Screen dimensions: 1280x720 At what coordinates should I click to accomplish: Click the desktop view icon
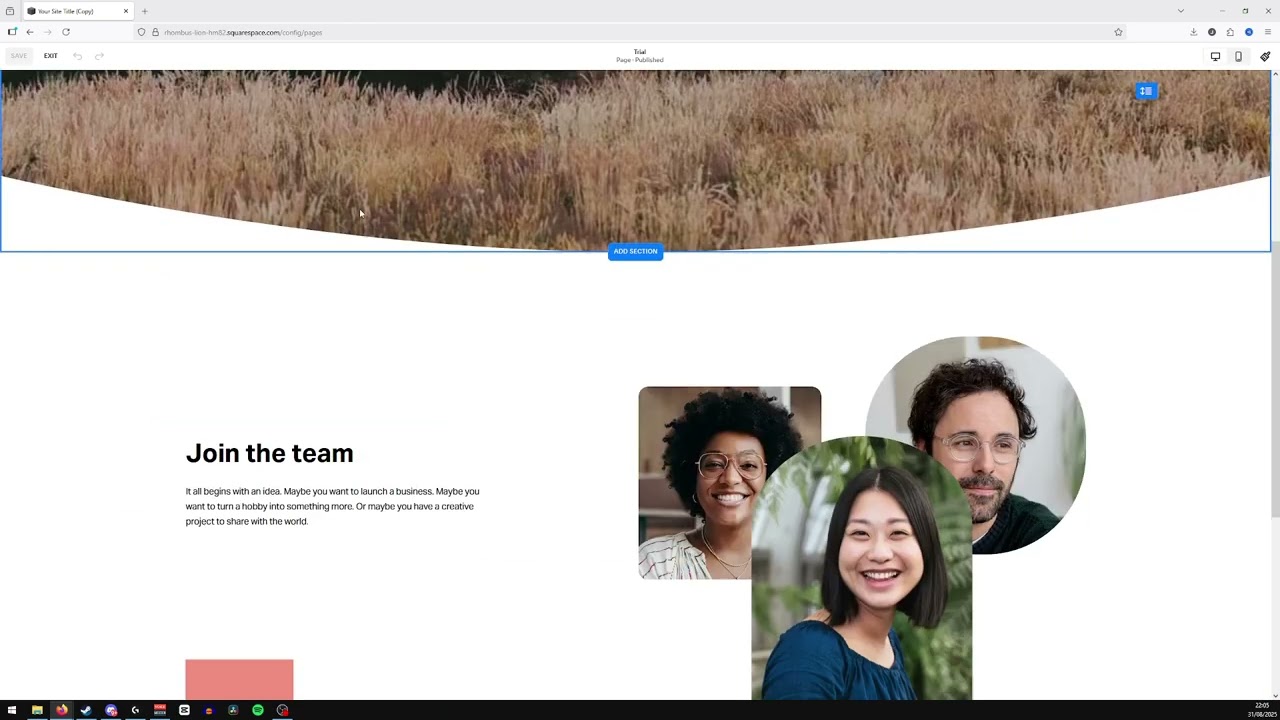click(1215, 56)
